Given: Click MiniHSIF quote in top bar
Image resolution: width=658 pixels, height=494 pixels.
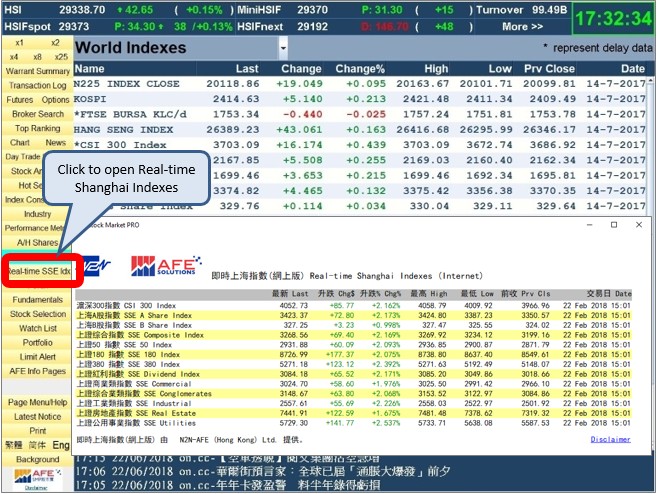Looking at the screenshot, I should click(x=354, y=10).
